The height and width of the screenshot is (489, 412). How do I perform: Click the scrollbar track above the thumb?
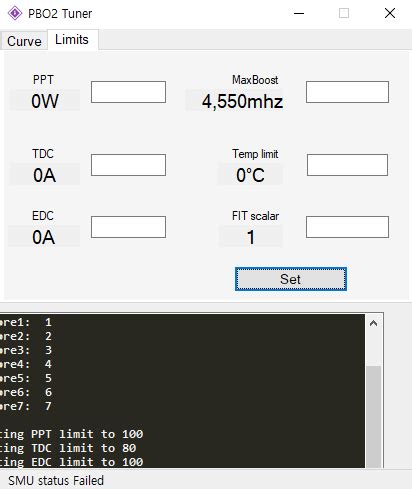(x=373, y=348)
